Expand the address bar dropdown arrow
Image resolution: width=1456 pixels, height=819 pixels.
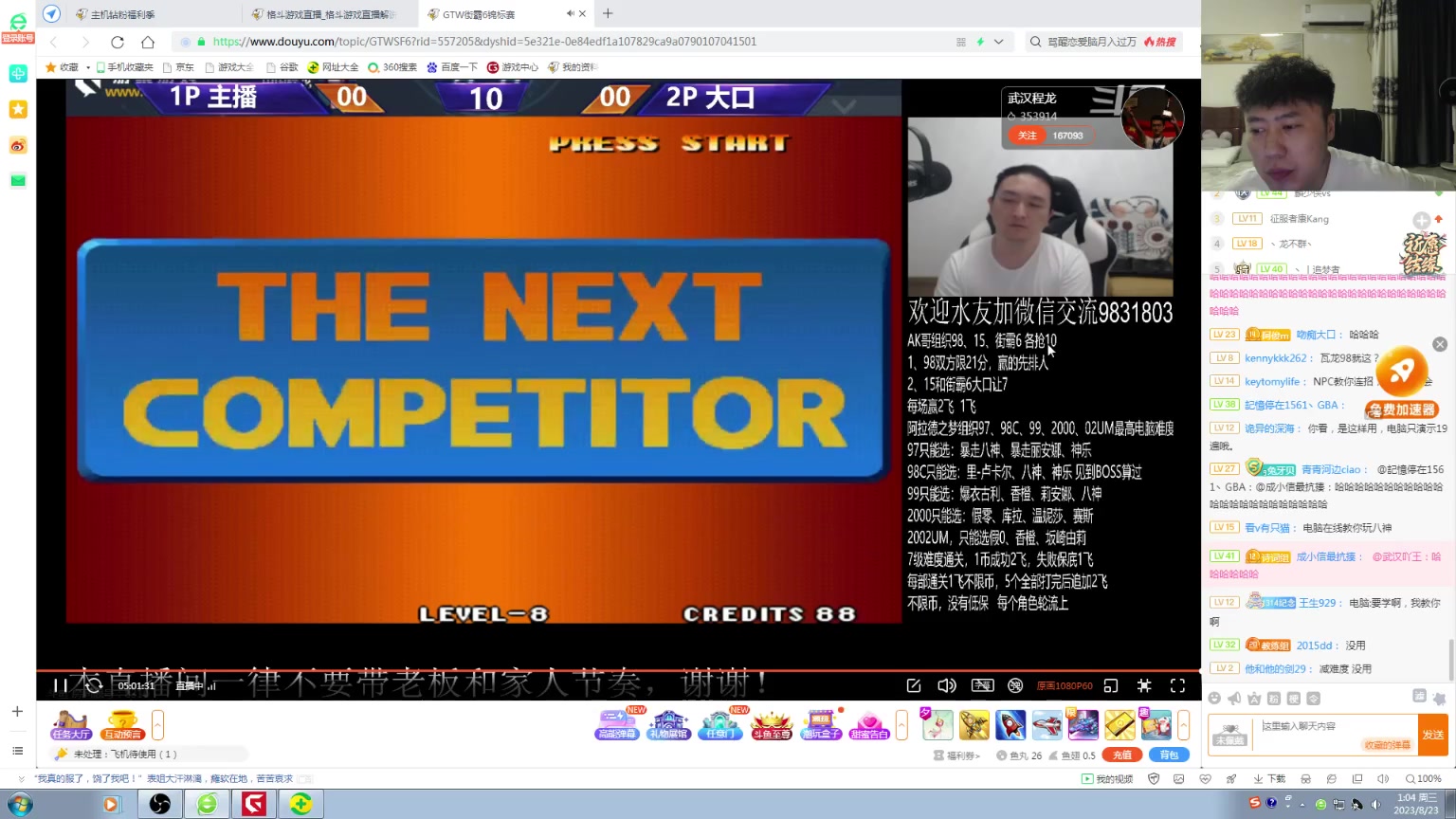(998, 42)
